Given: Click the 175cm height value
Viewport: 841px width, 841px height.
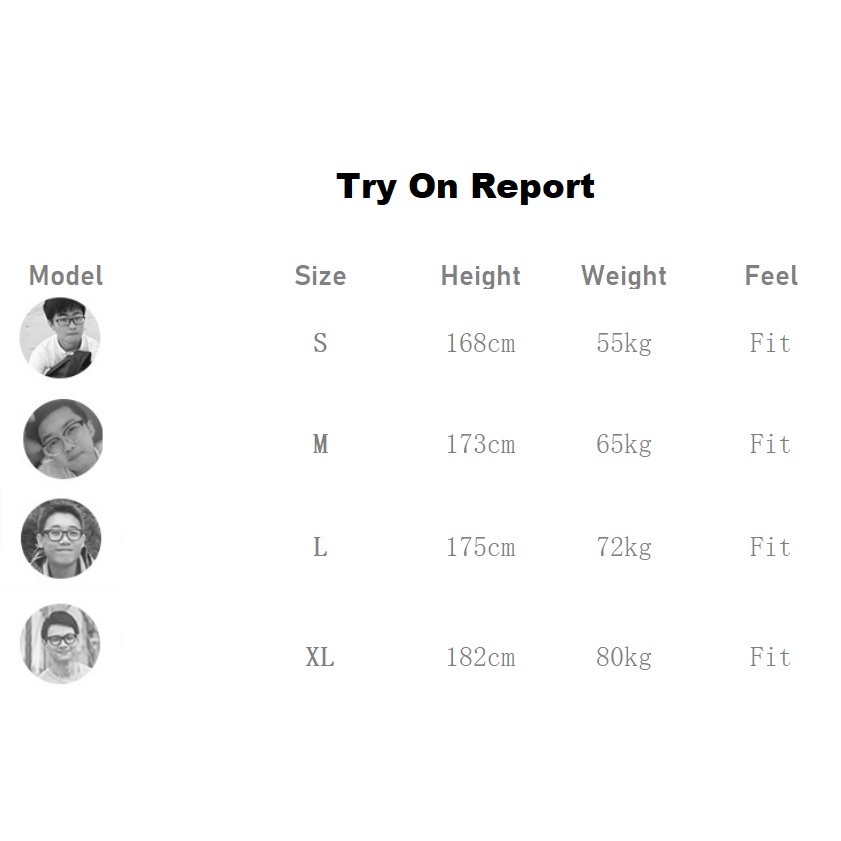Looking at the screenshot, I should click(480, 547).
